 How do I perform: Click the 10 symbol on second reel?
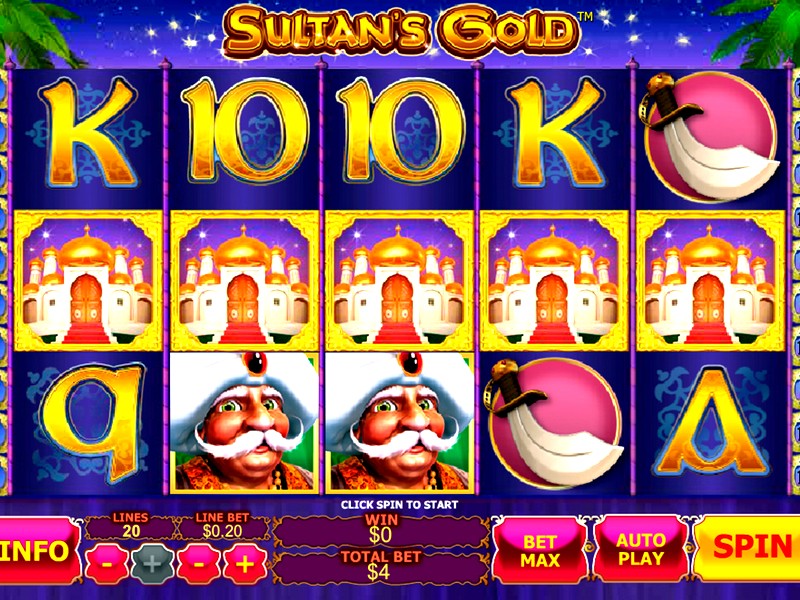(x=245, y=132)
